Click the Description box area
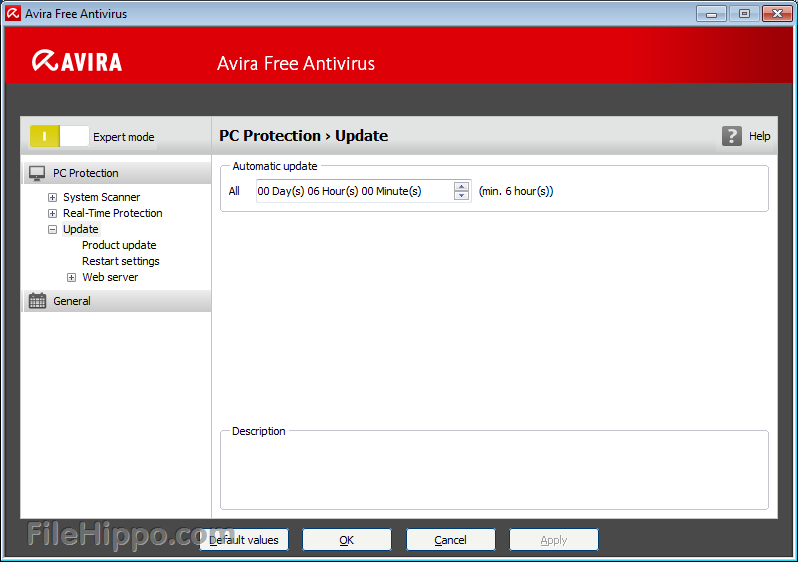The image size is (798, 562). (494, 471)
